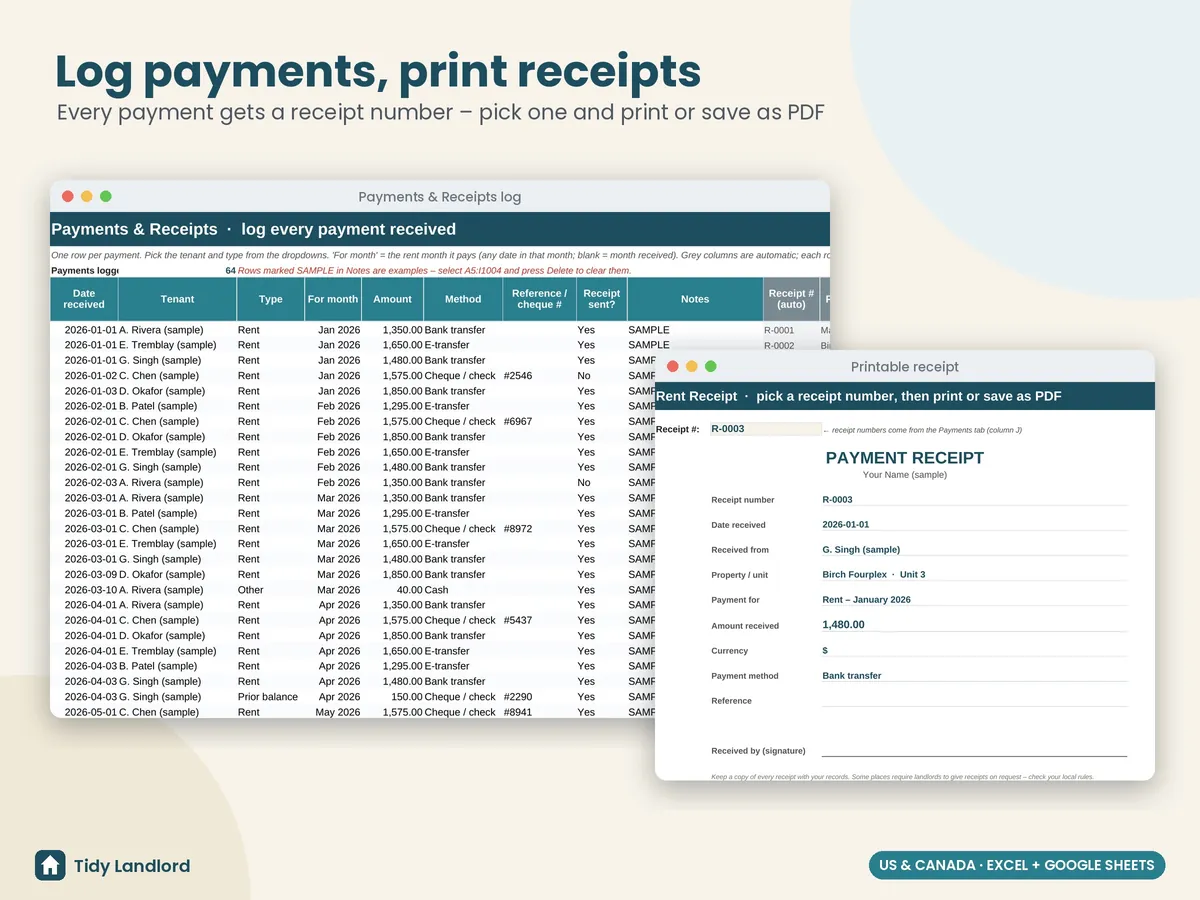This screenshot has width=1200, height=900.
Task: Click the Receipt sent? column header
Action: coord(601,299)
